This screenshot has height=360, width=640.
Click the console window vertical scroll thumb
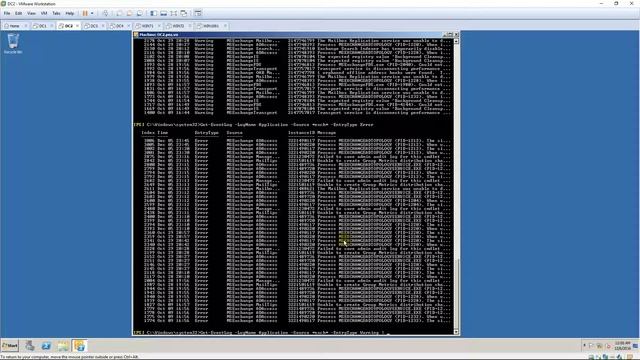tap(456, 294)
